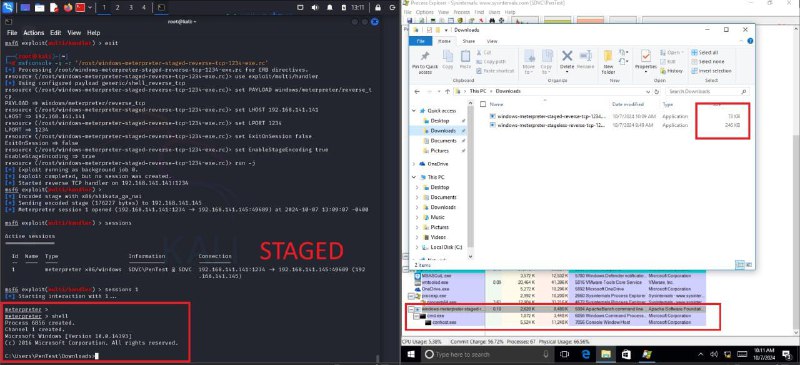The height and width of the screenshot is (365, 800).
Task: Click Select all in the ribbon
Action: [705, 53]
